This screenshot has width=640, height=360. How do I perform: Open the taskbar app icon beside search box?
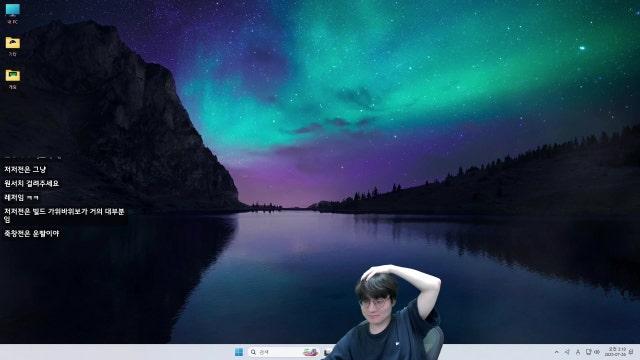(x=327, y=352)
